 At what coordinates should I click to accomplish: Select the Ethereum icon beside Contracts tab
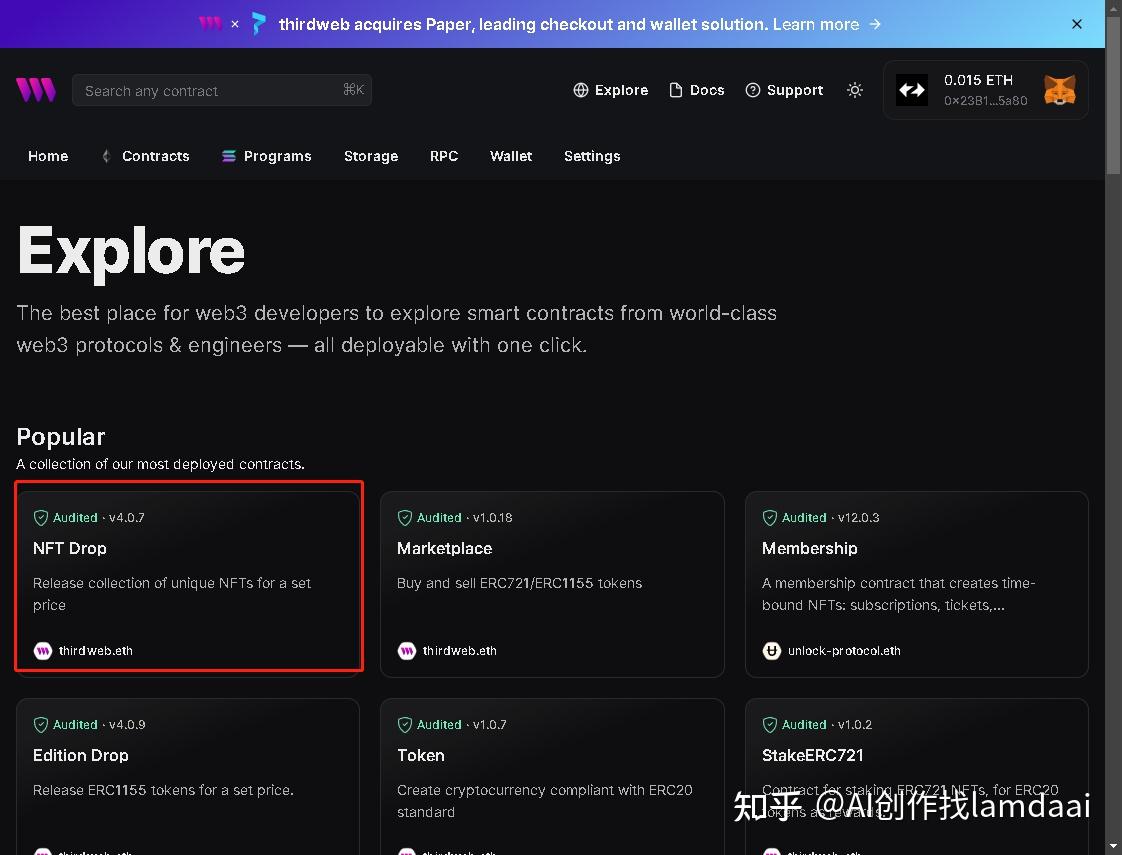coord(104,156)
